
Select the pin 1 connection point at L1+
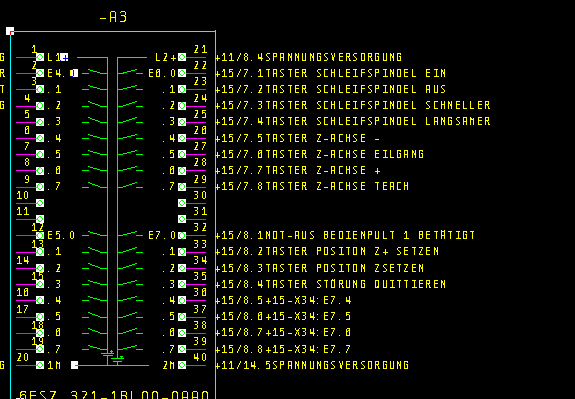[x=40, y=57]
